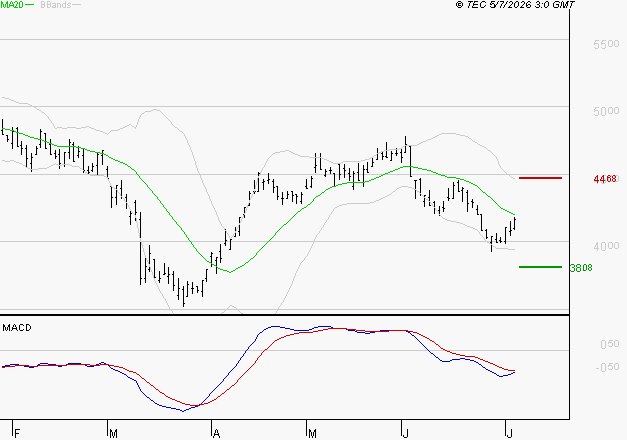The width and height of the screenshot is (627, 440).
Task: Click the MACD -050 axis label
Action: pyautogui.click(x=607, y=367)
